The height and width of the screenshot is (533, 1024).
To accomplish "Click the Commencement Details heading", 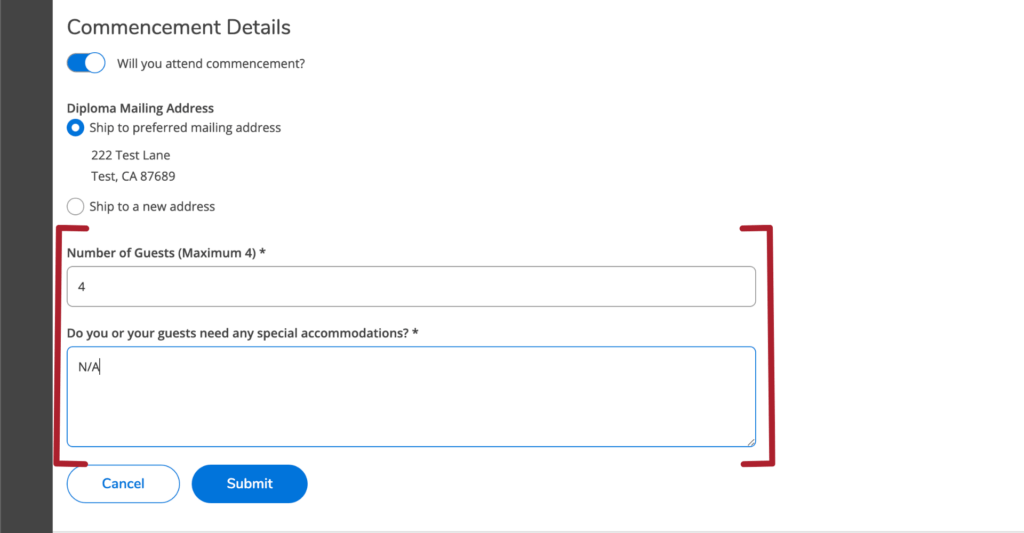I will tap(178, 27).
